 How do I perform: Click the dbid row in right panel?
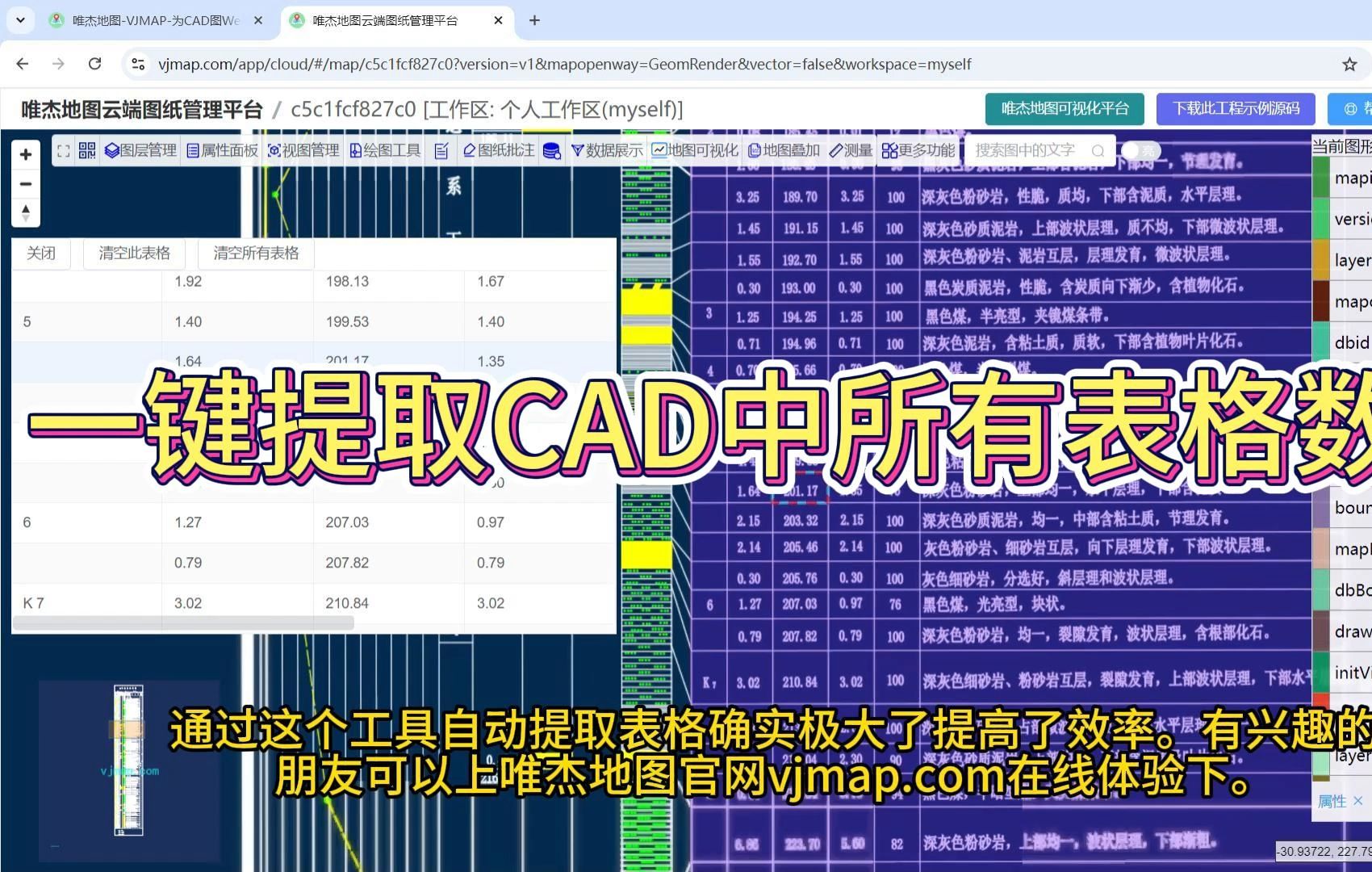pos(1342,342)
